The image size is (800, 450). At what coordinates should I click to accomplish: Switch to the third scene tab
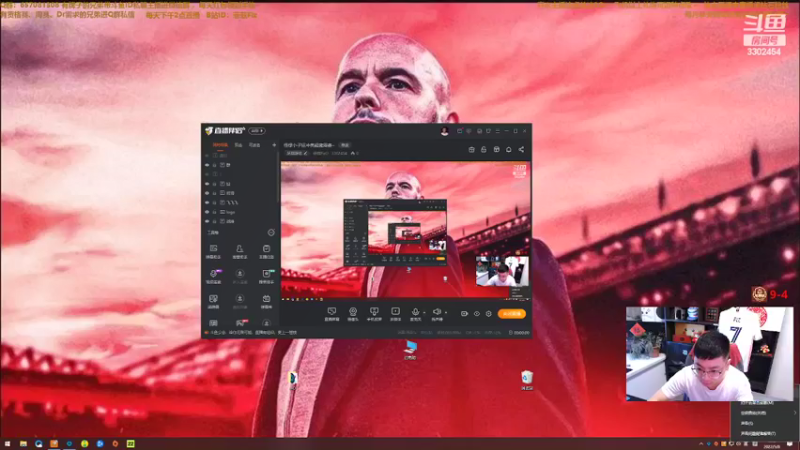[x=254, y=145]
